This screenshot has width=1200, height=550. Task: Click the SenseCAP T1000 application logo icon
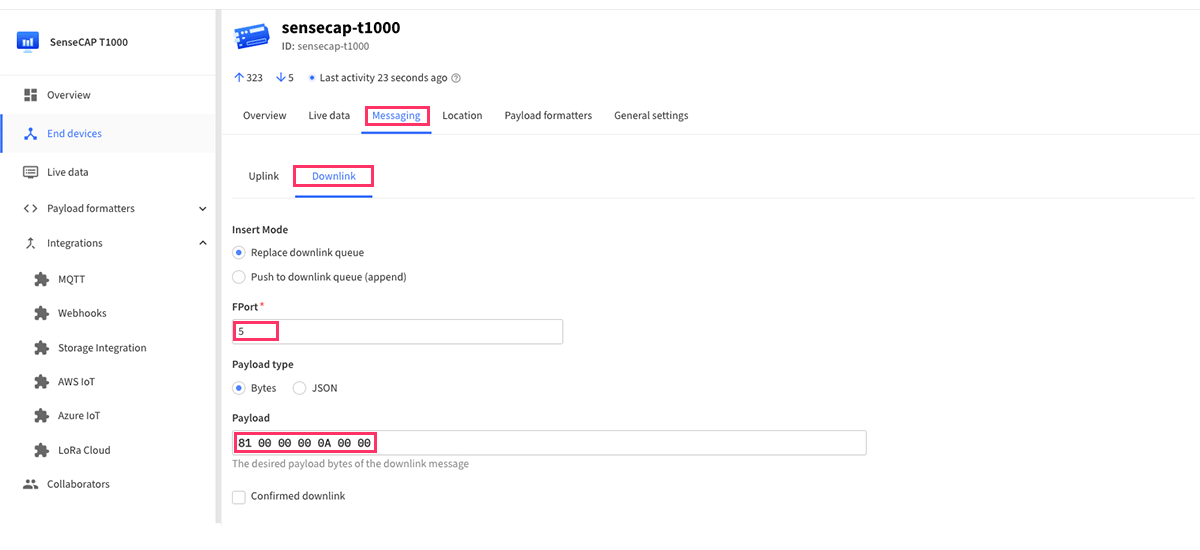tap(27, 42)
